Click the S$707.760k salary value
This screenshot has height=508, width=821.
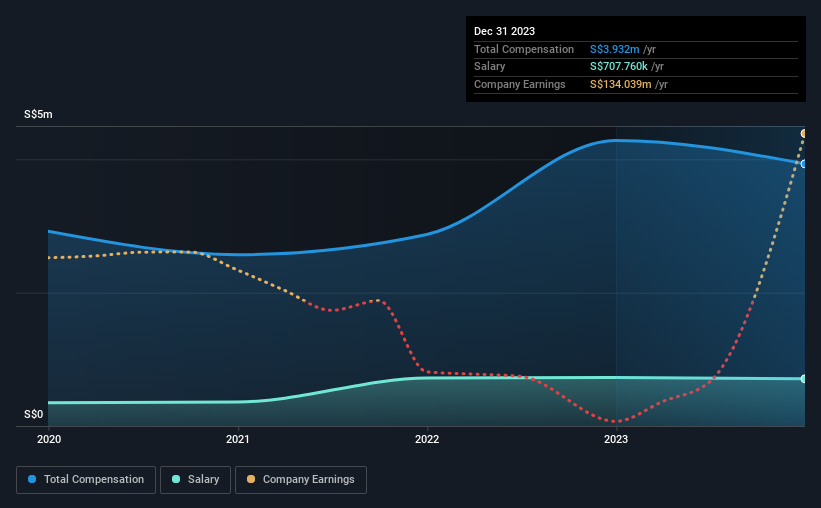618,67
